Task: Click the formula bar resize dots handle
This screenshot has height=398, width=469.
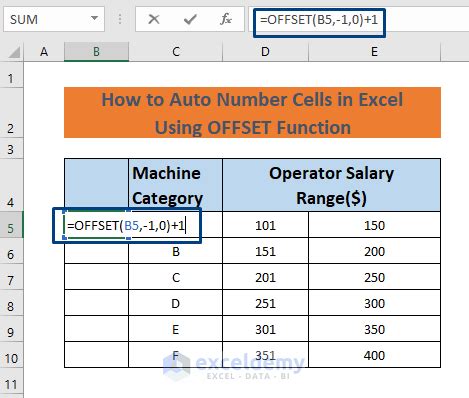Action: [120, 19]
